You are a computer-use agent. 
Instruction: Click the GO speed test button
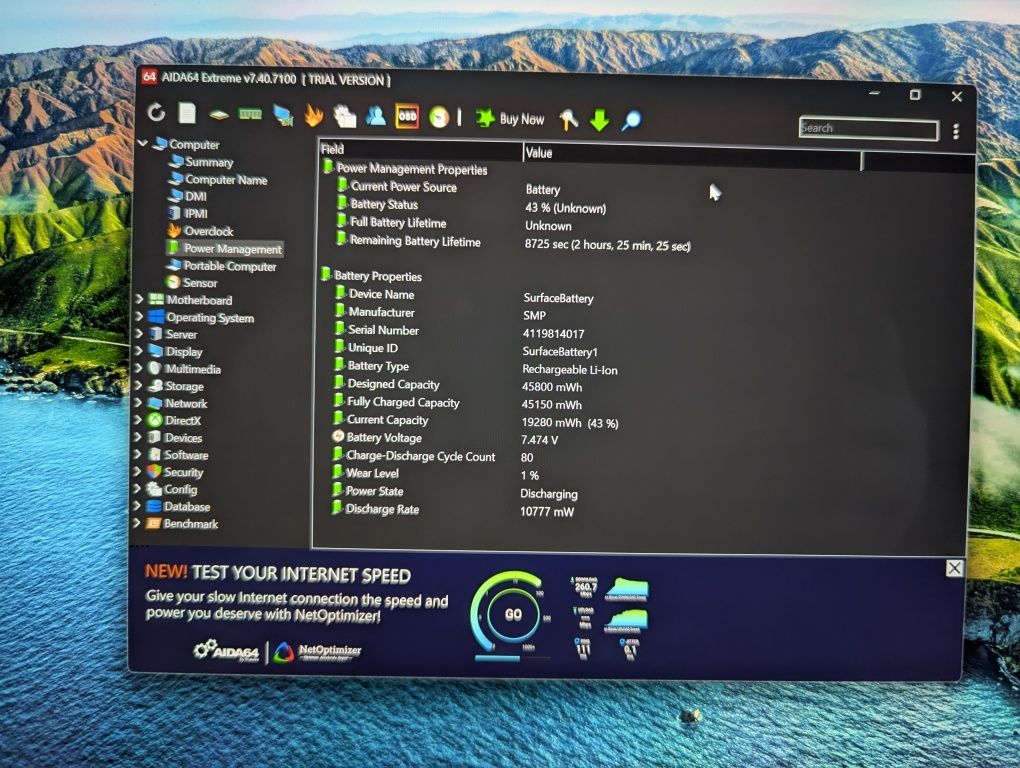coord(513,614)
